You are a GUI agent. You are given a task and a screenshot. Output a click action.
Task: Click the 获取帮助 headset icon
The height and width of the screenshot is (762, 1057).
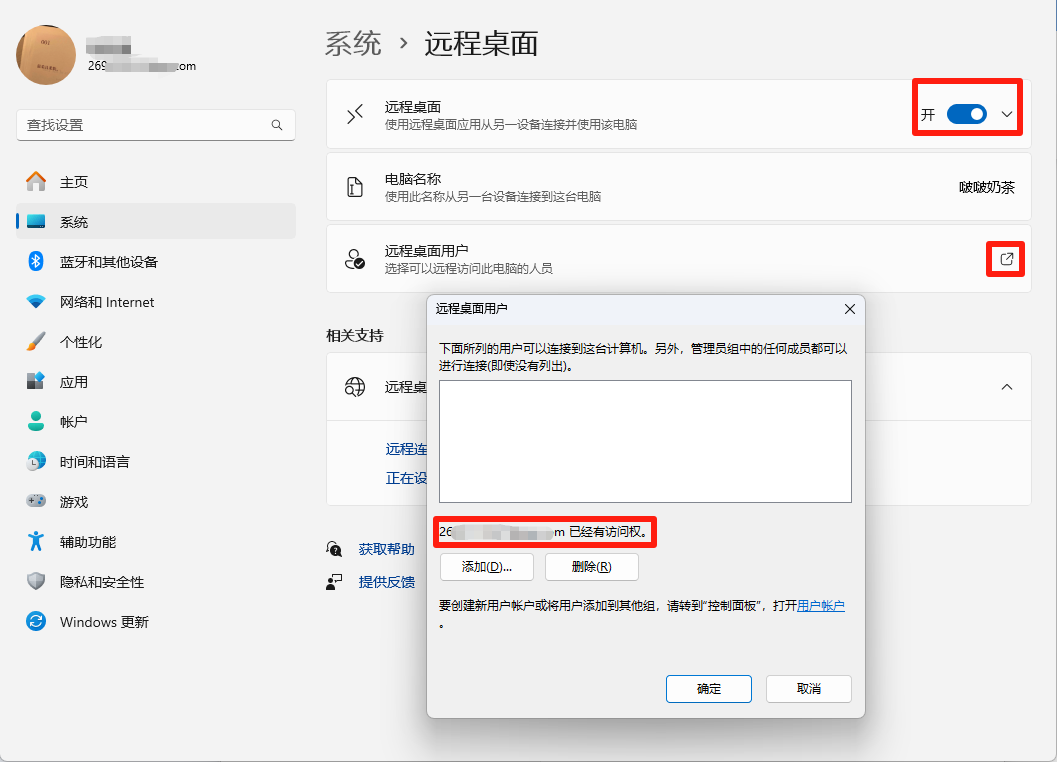click(334, 549)
